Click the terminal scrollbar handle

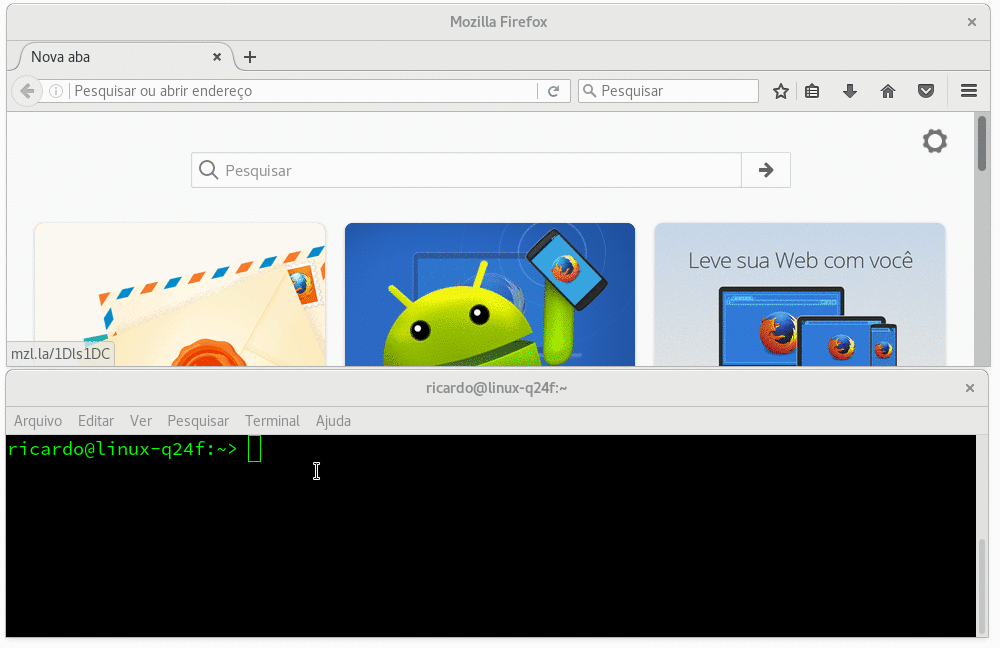982,587
